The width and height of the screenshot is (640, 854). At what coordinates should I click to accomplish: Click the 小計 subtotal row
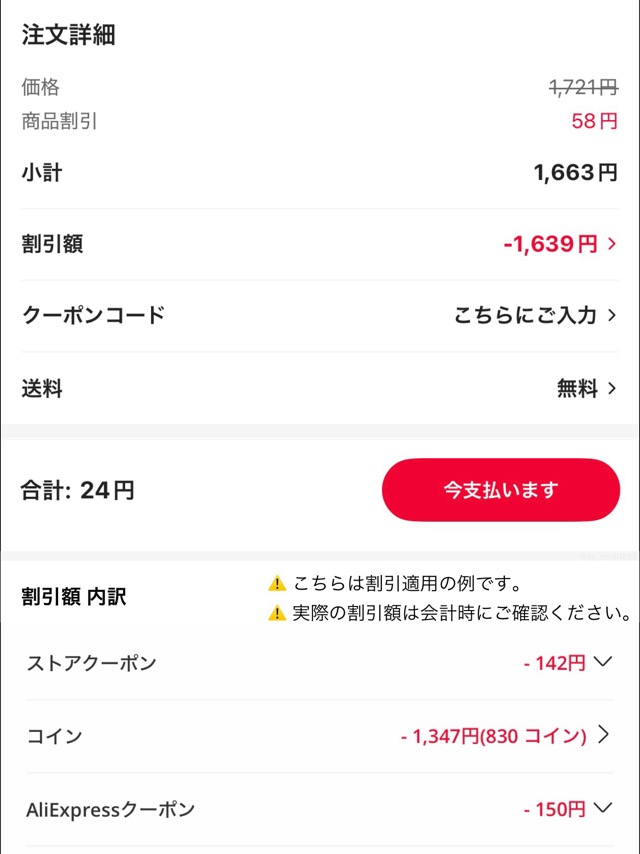[x=320, y=174]
